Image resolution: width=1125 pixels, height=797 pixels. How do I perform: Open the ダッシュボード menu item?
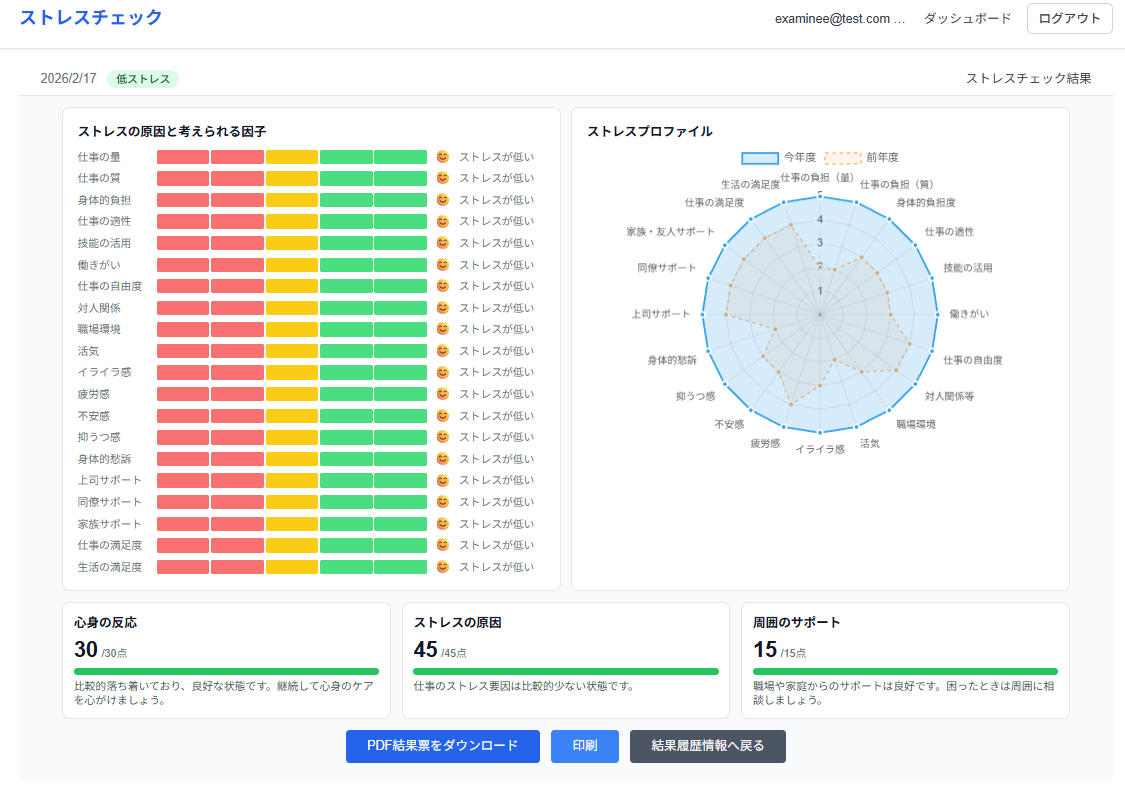(967, 19)
